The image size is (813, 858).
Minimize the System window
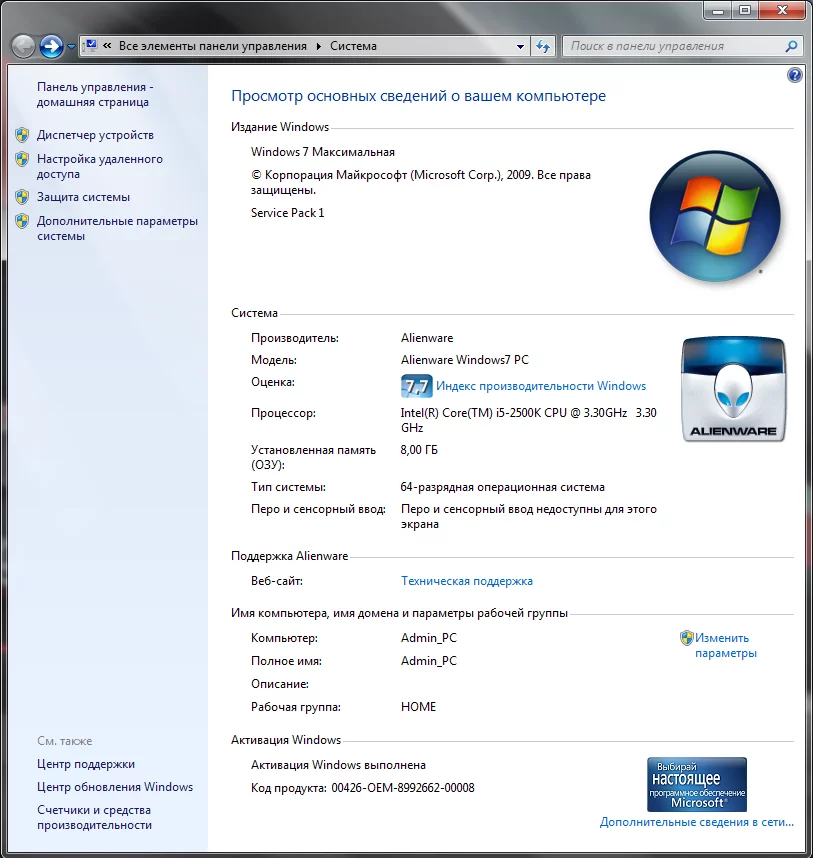click(x=718, y=10)
